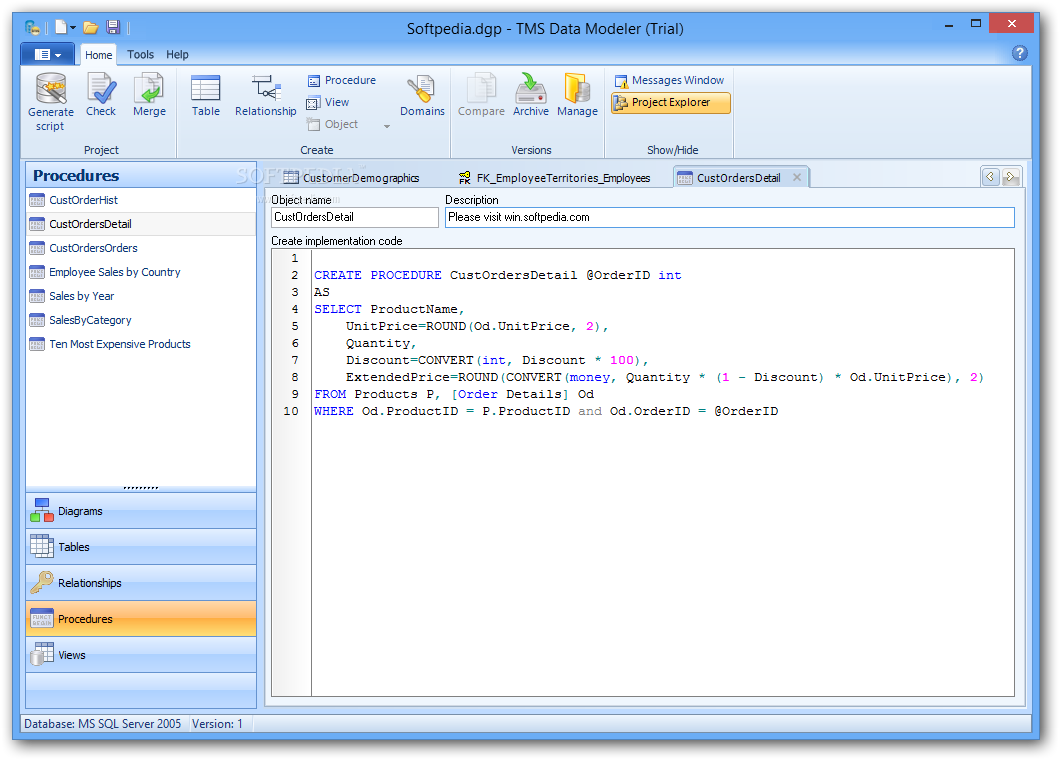Click the Open folder icon in title bar
1060x760 pixels.
[91, 28]
